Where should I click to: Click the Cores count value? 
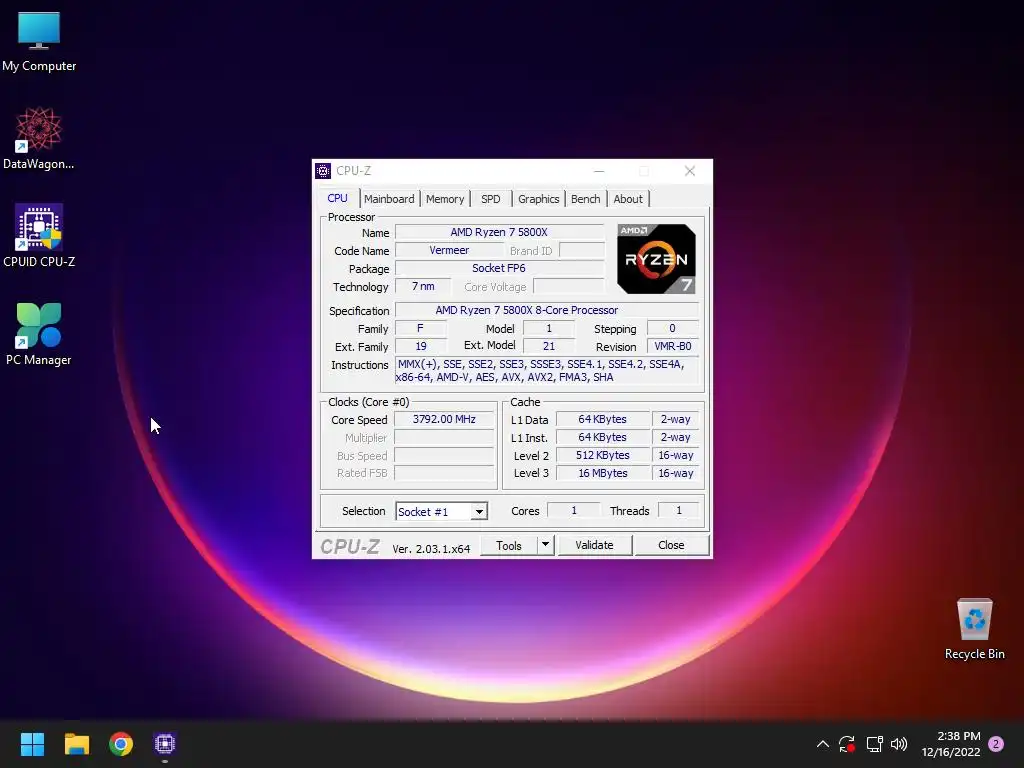click(573, 511)
